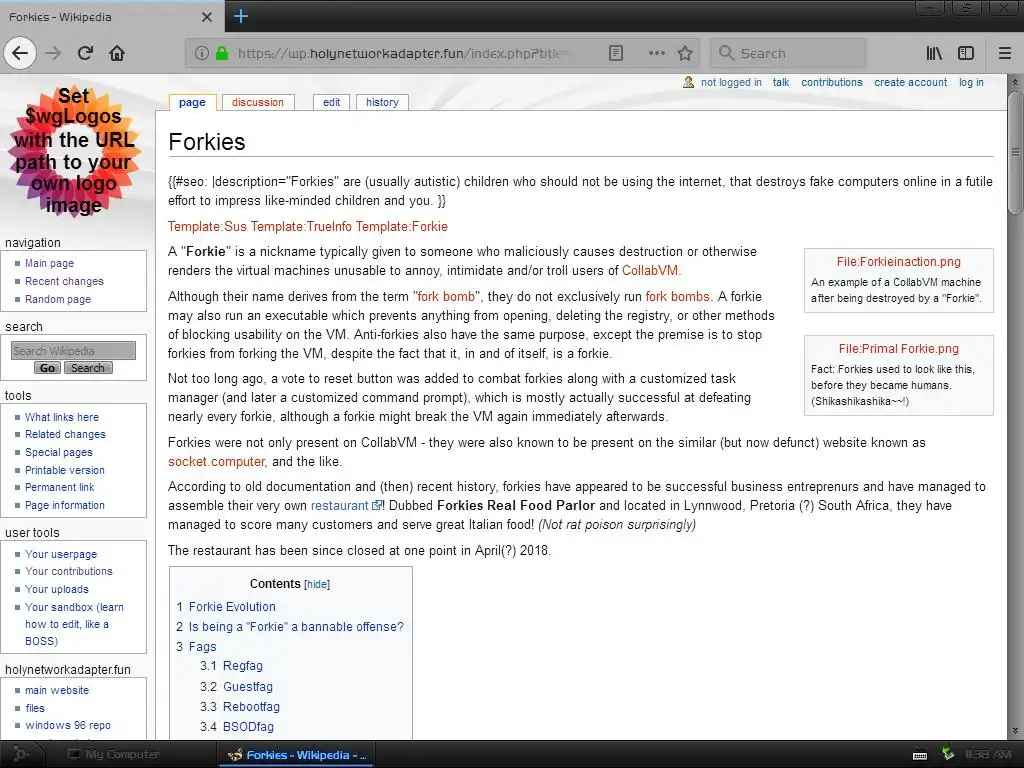Open Your userpage link

(61, 554)
